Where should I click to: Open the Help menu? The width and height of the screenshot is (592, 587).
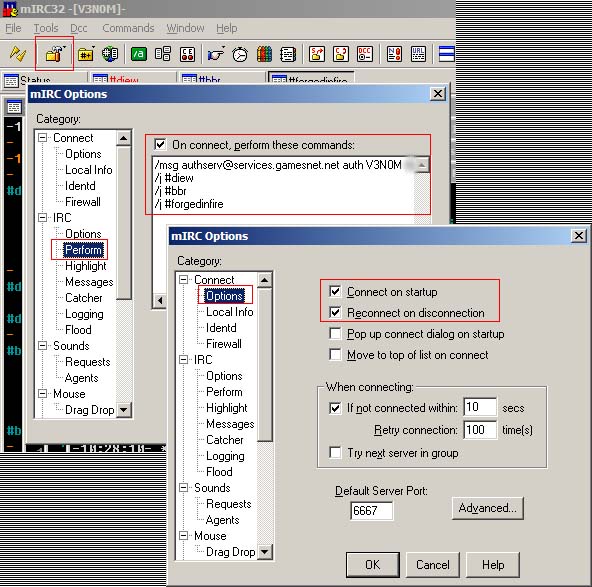tap(227, 28)
